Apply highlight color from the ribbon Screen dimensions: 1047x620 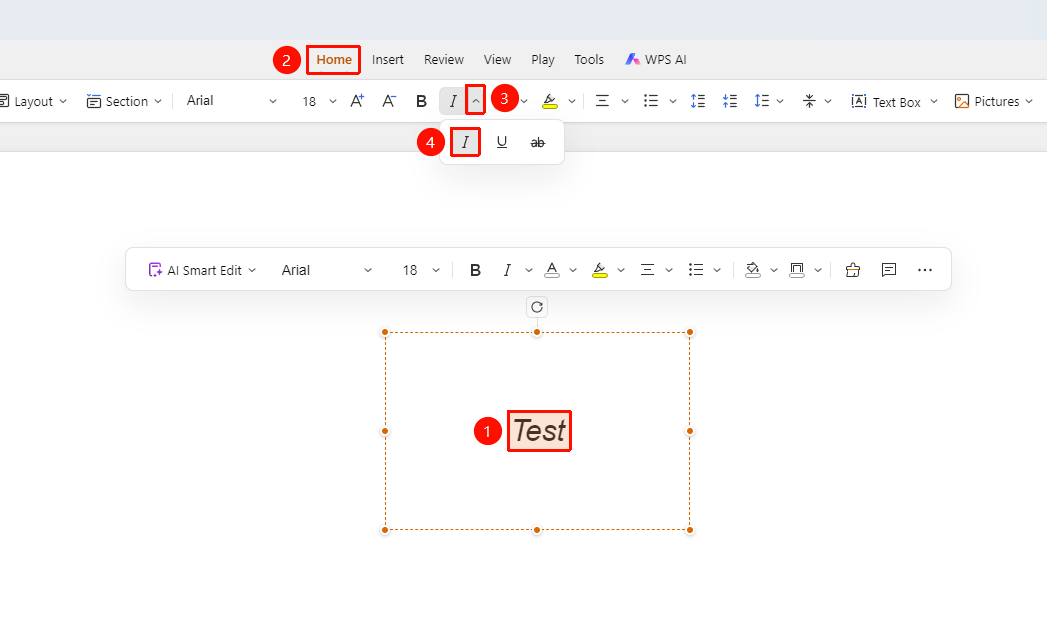tap(550, 101)
